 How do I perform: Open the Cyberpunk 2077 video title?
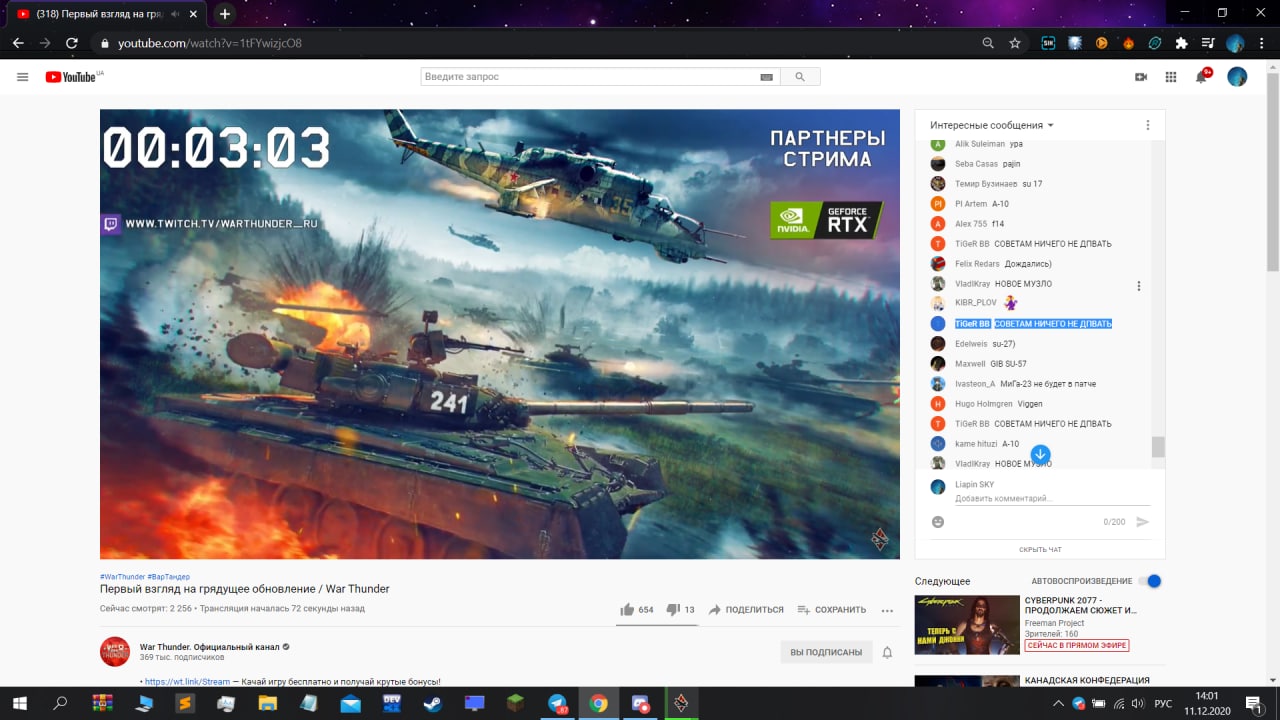click(x=1081, y=604)
